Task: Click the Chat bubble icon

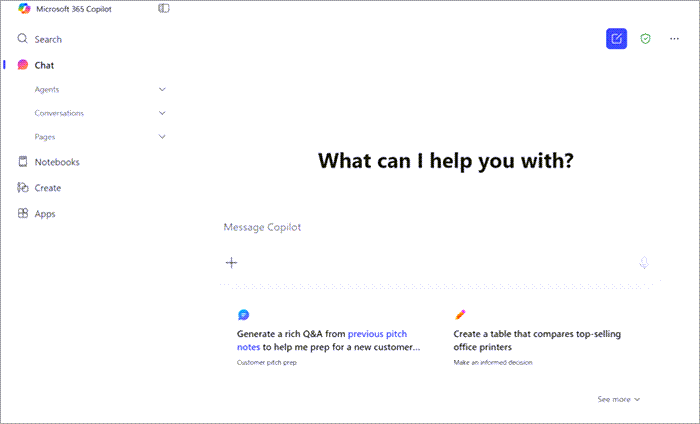Action: tap(23, 65)
